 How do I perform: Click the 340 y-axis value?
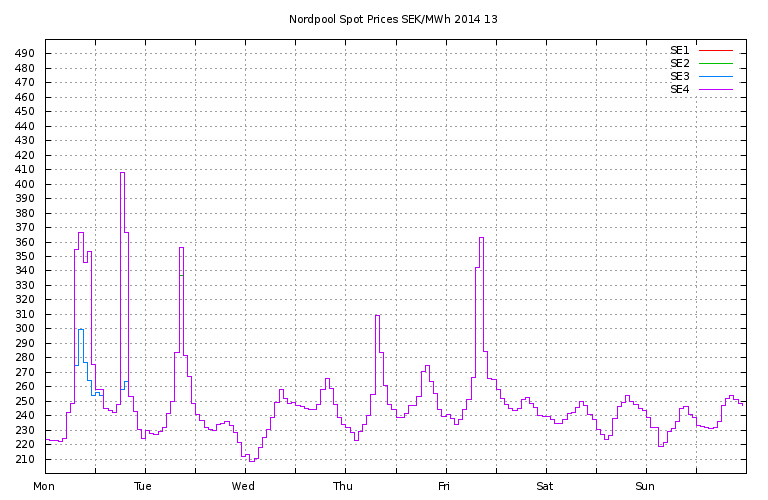[24, 270]
